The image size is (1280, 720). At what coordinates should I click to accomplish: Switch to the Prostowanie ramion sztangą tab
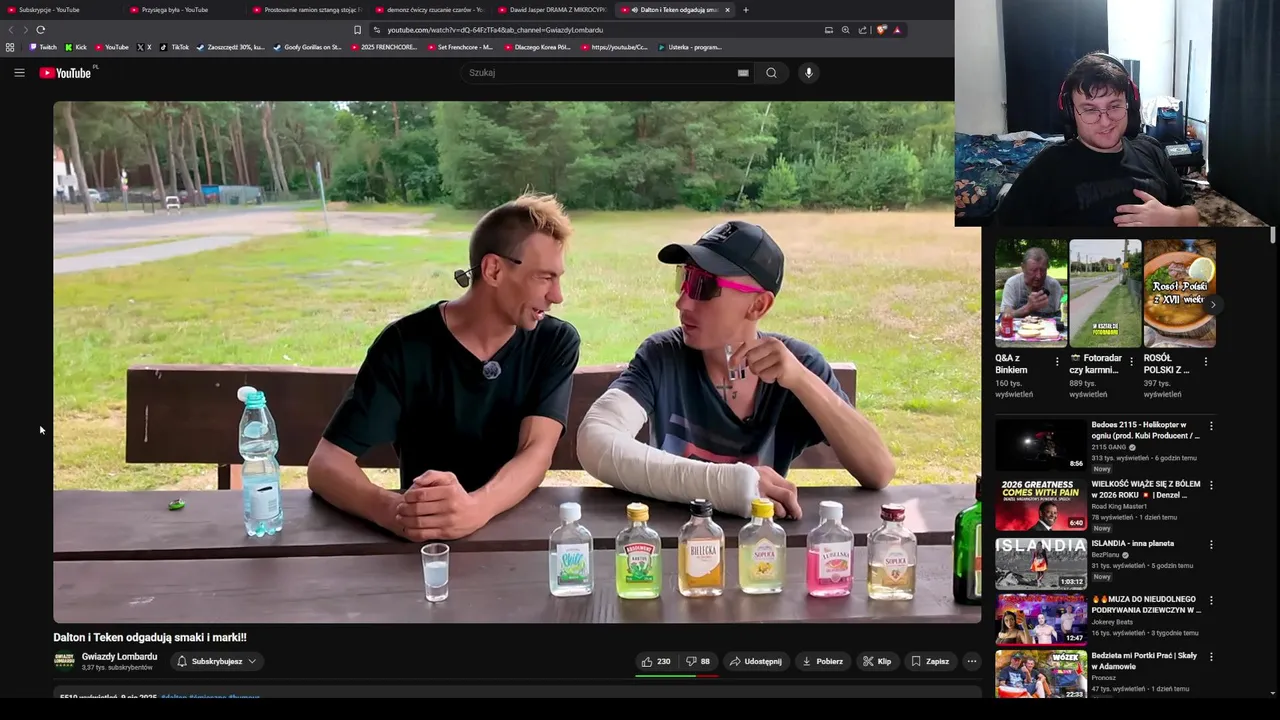pos(305,10)
